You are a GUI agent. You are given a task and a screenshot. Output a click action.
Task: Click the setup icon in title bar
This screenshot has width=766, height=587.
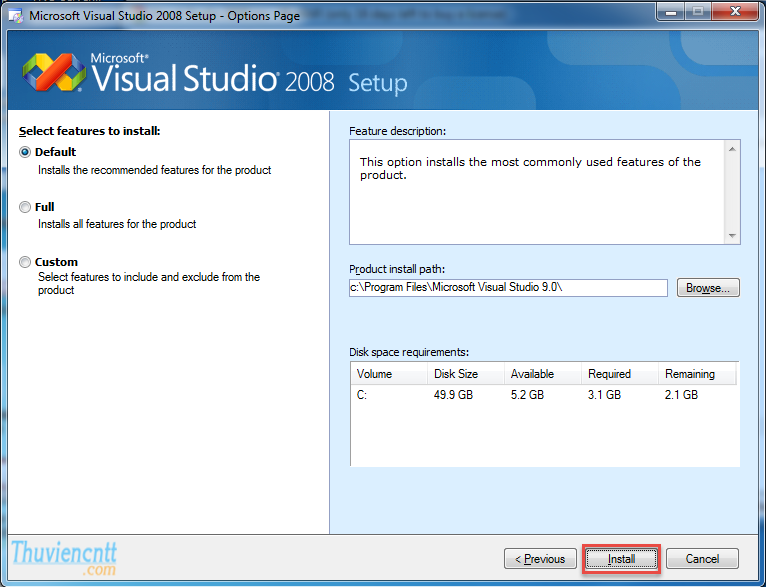(16, 16)
